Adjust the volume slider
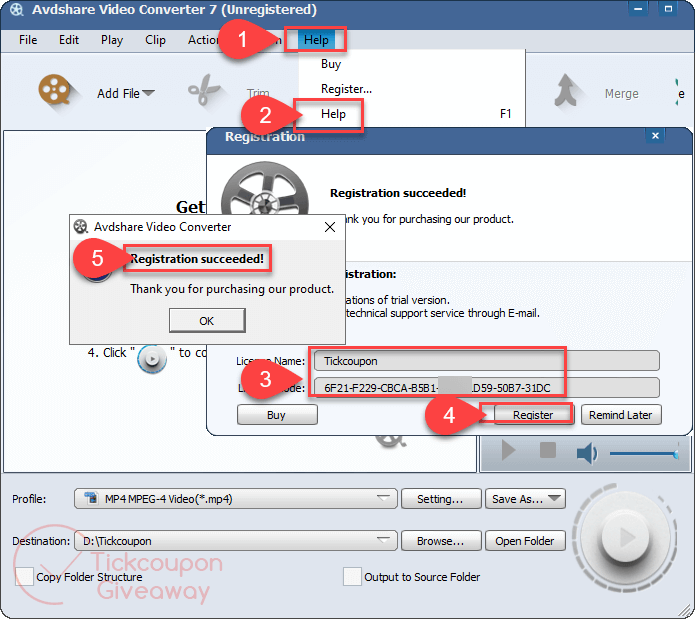The height and width of the screenshot is (619, 695). 644,453
